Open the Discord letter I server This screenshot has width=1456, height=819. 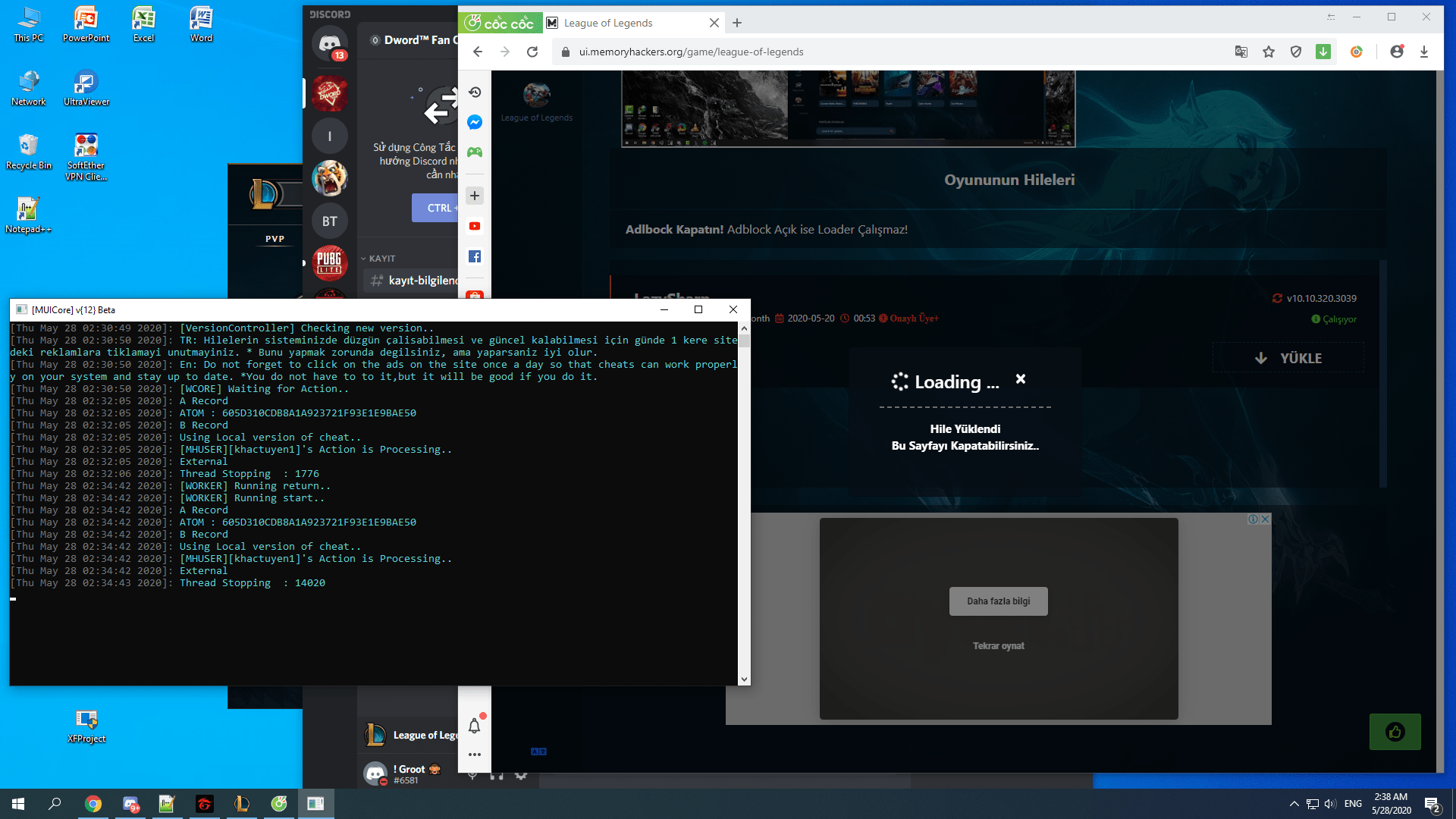[330, 136]
